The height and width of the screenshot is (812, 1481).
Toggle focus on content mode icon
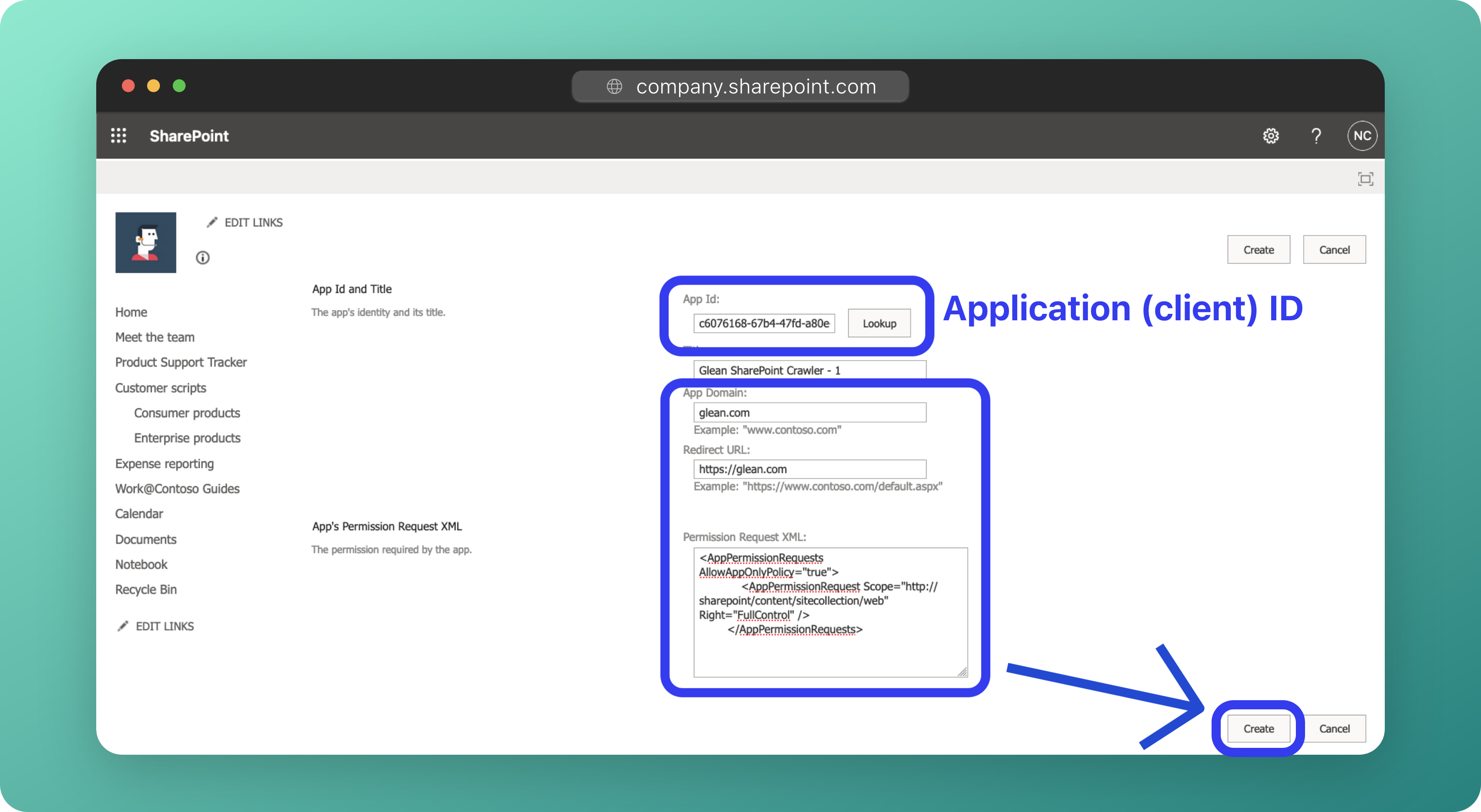click(x=1366, y=179)
